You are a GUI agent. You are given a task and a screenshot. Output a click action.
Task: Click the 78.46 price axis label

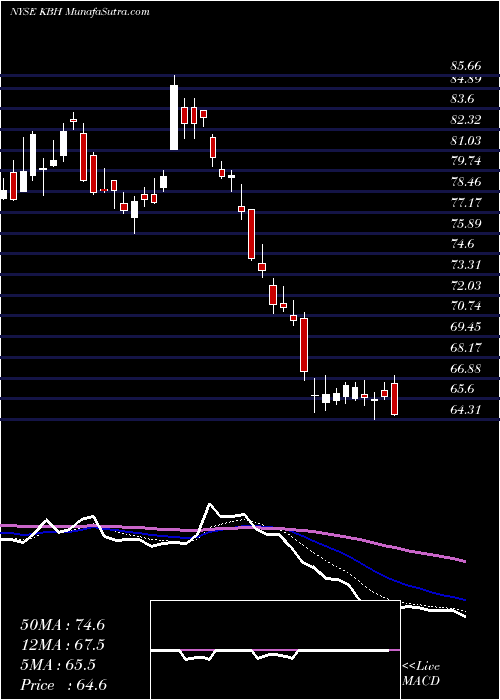tap(466, 182)
